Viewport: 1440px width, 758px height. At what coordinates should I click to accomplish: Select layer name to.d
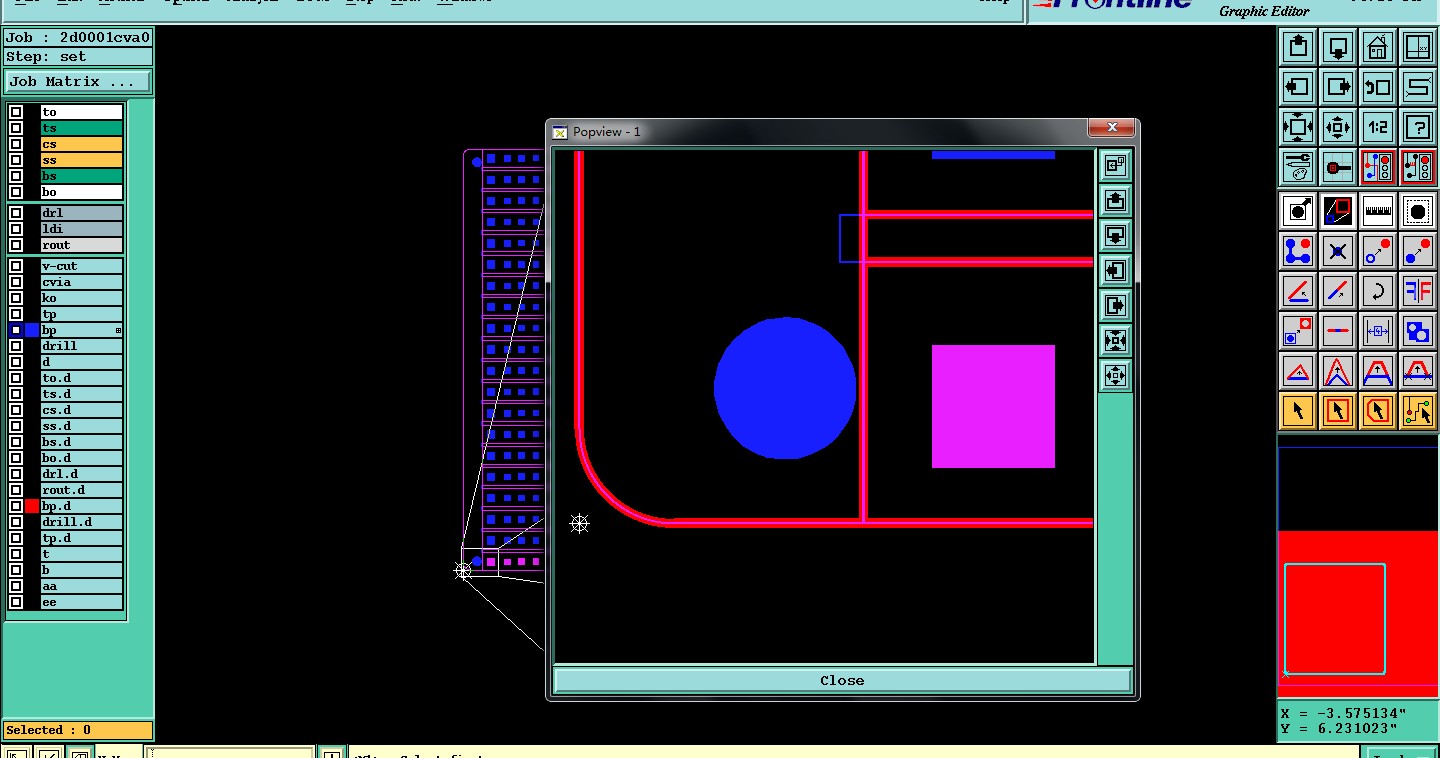pyautogui.click(x=82, y=378)
